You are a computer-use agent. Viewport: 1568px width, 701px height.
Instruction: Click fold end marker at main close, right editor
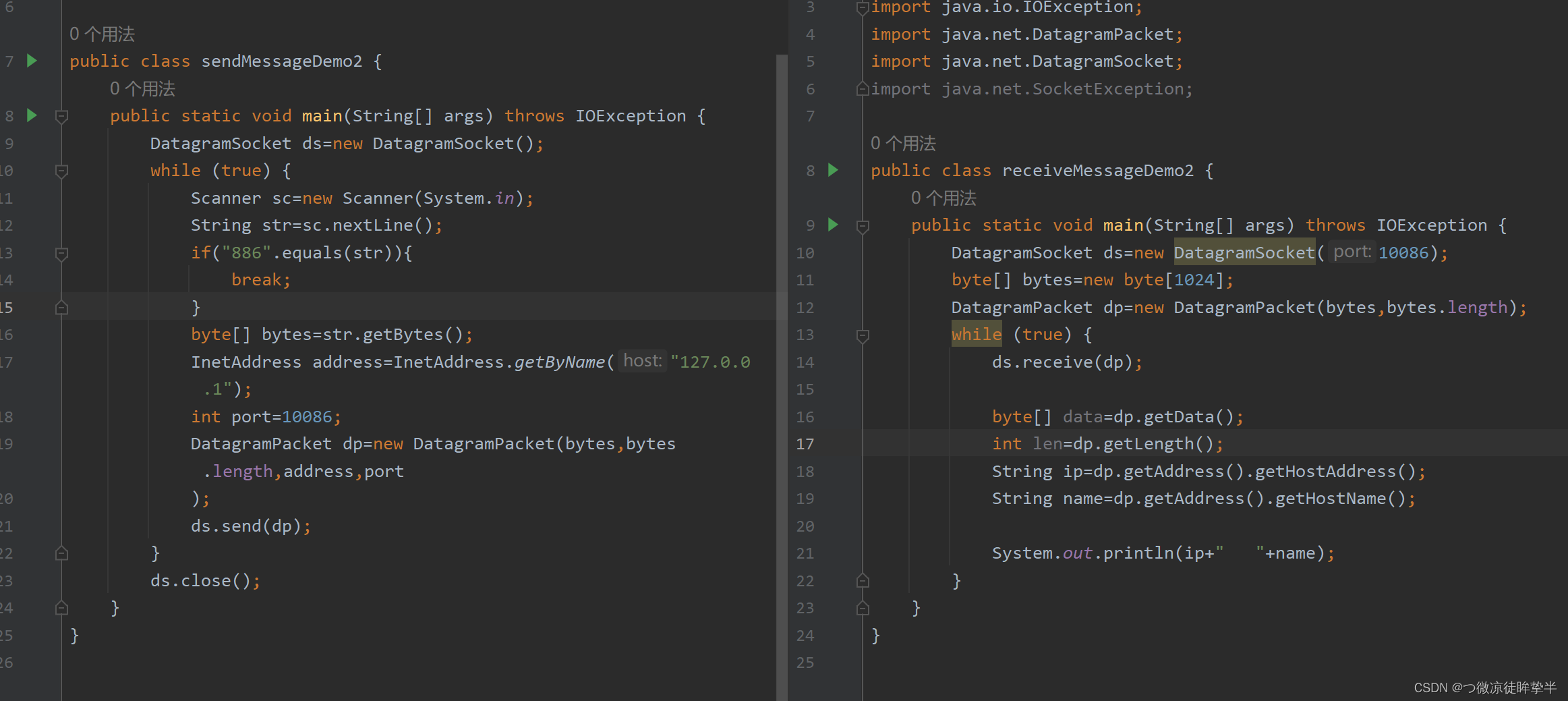coord(863,608)
